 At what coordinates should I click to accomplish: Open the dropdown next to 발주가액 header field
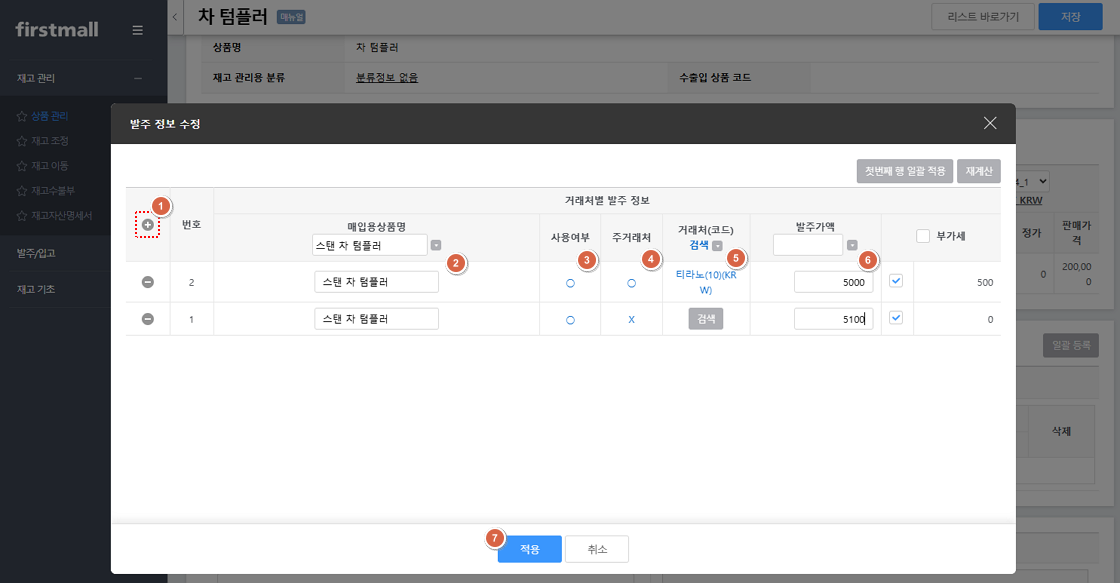coord(852,245)
